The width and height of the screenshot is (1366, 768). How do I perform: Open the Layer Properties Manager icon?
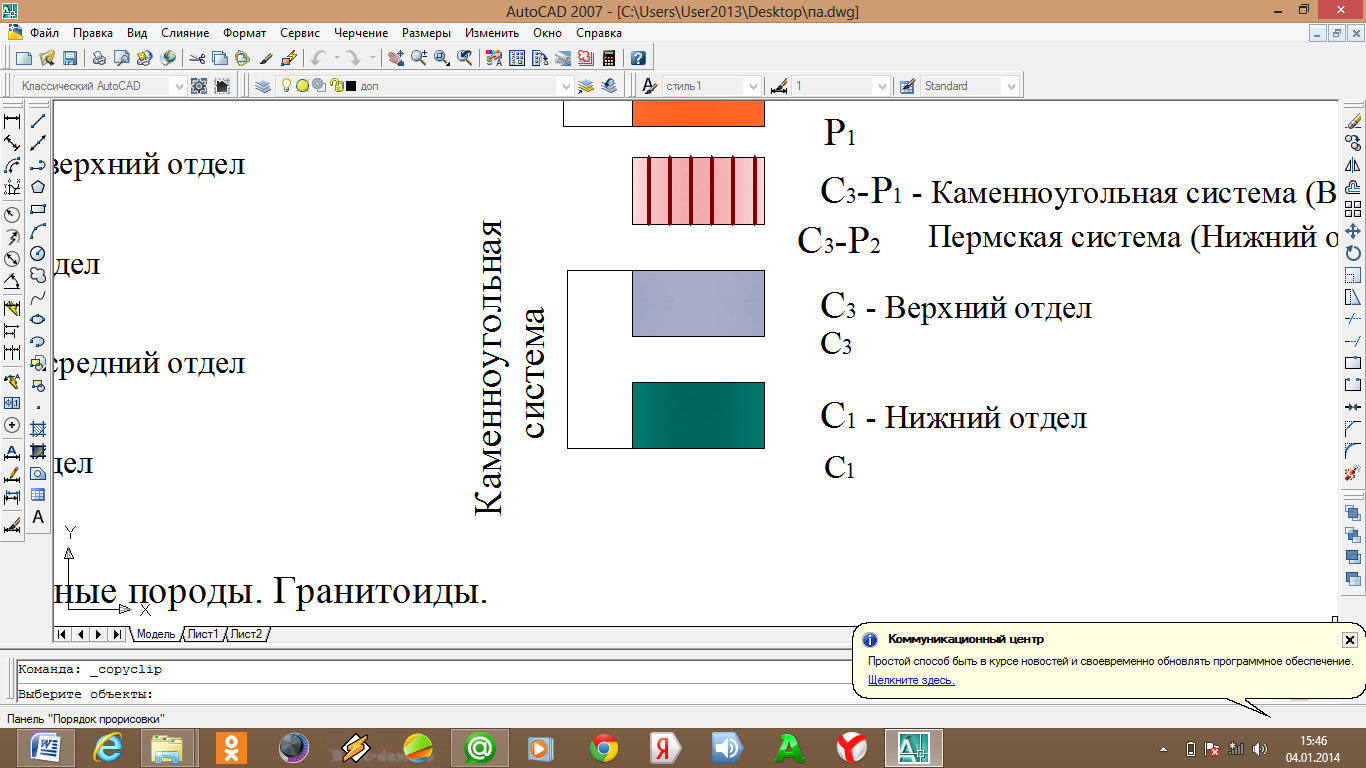pos(263,86)
